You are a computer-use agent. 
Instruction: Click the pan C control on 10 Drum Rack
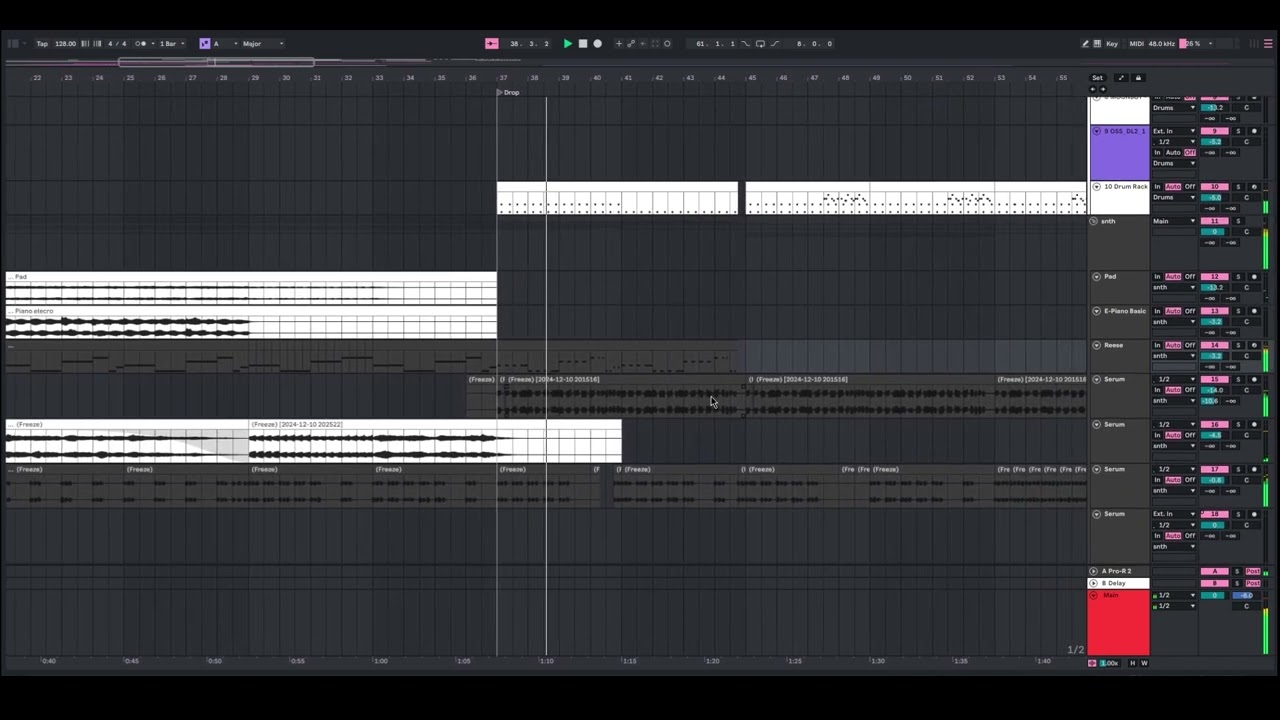point(1246,198)
